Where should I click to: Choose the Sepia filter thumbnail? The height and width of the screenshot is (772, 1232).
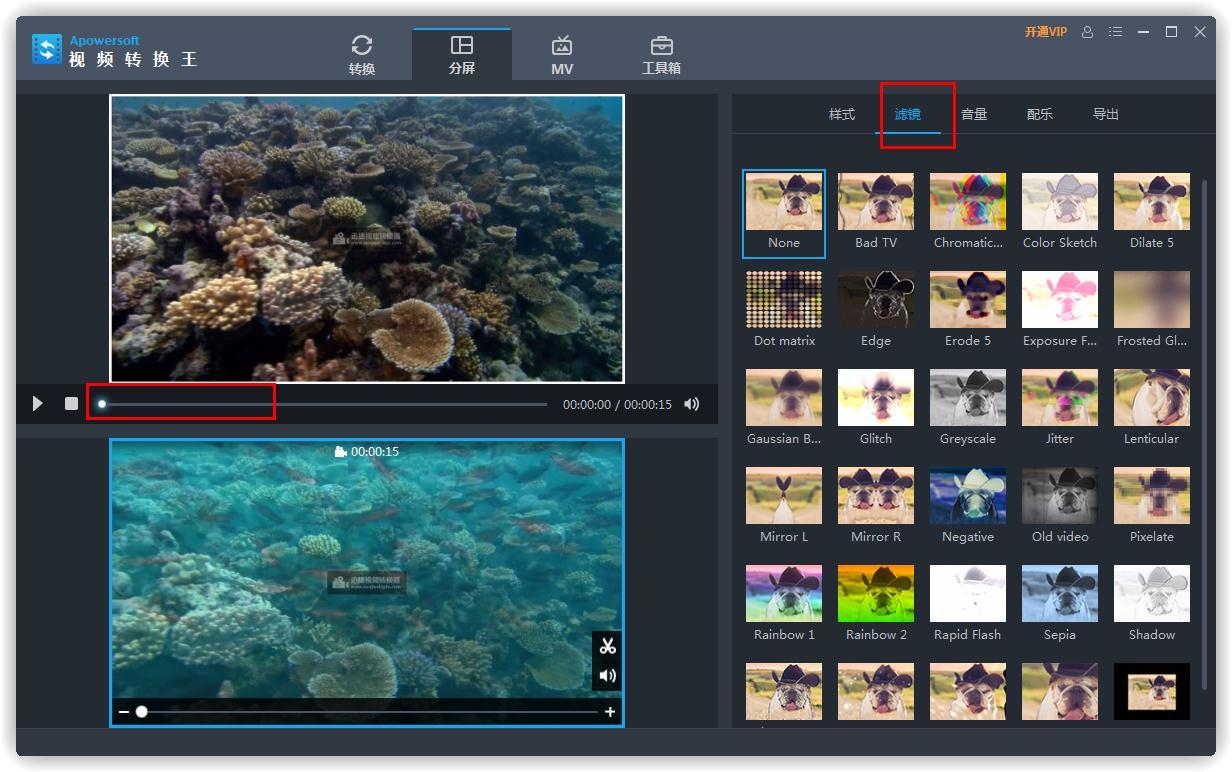pyautogui.click(x=1060, y=594)
